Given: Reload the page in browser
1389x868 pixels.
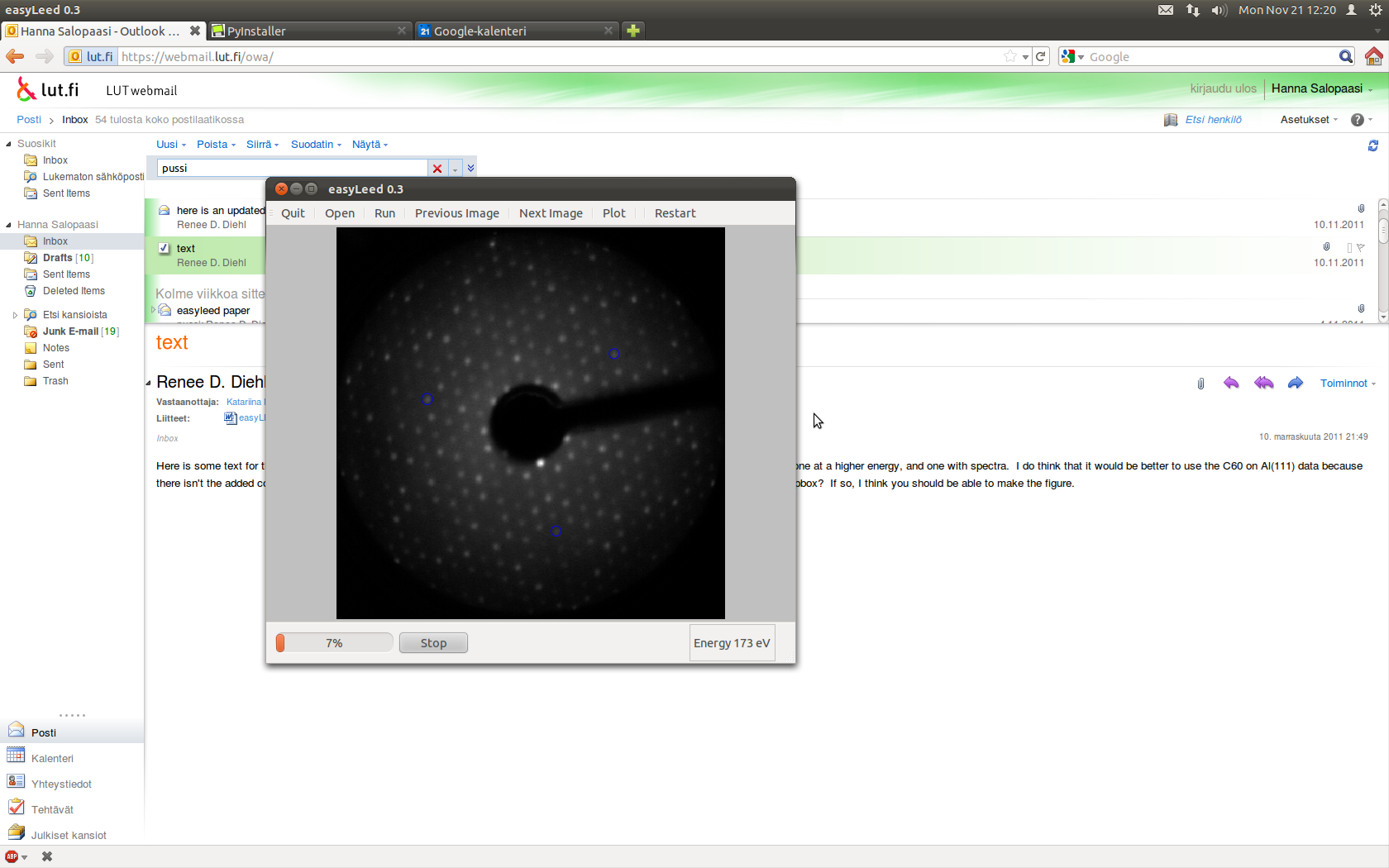Looking at the screenshot, I should [1041, 56].
